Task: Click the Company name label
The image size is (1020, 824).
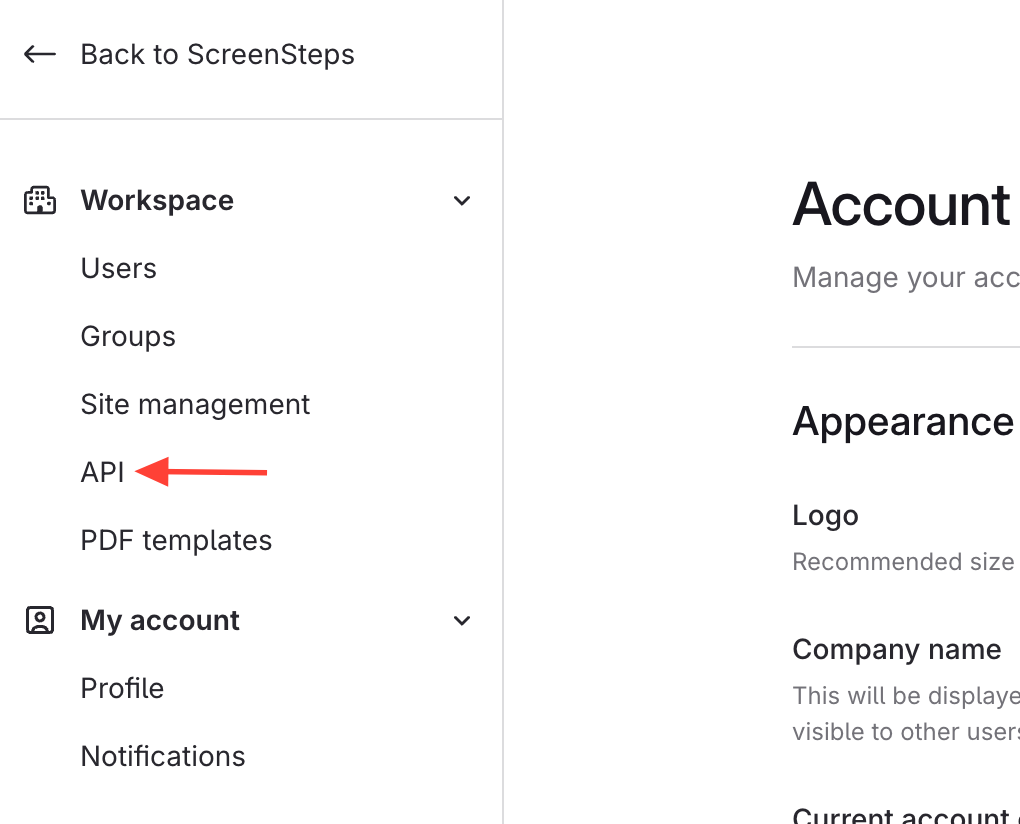Action: (x=896, y=649)
